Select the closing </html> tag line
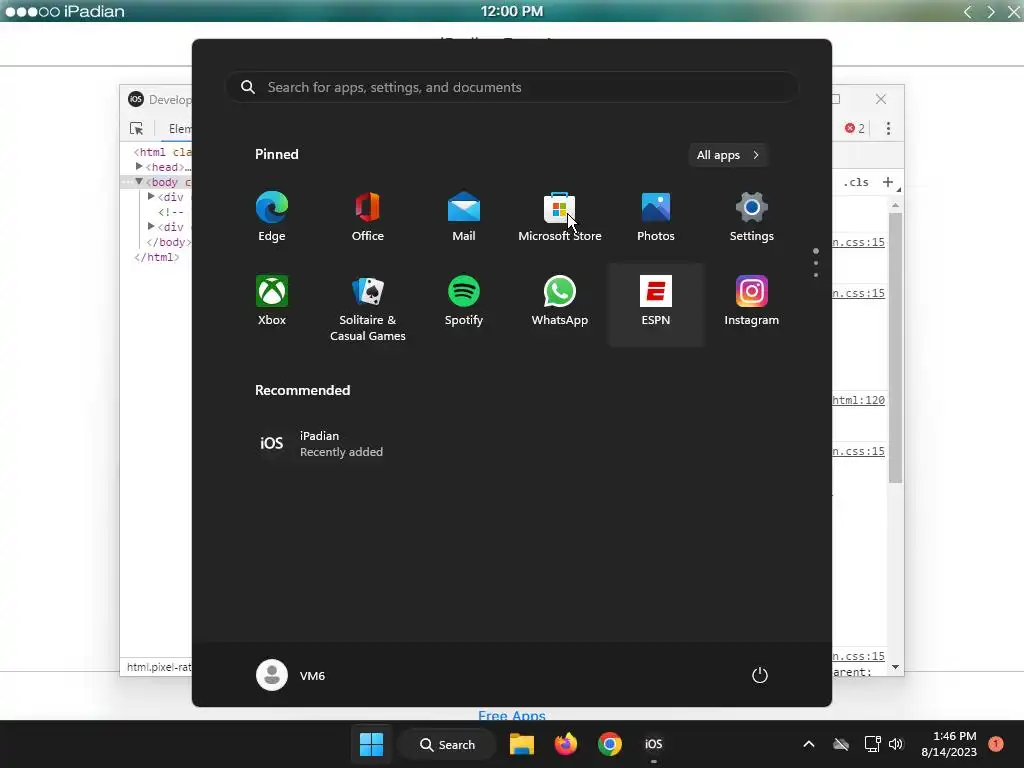This screenshot has height=768, width=1024. (157, 257)
